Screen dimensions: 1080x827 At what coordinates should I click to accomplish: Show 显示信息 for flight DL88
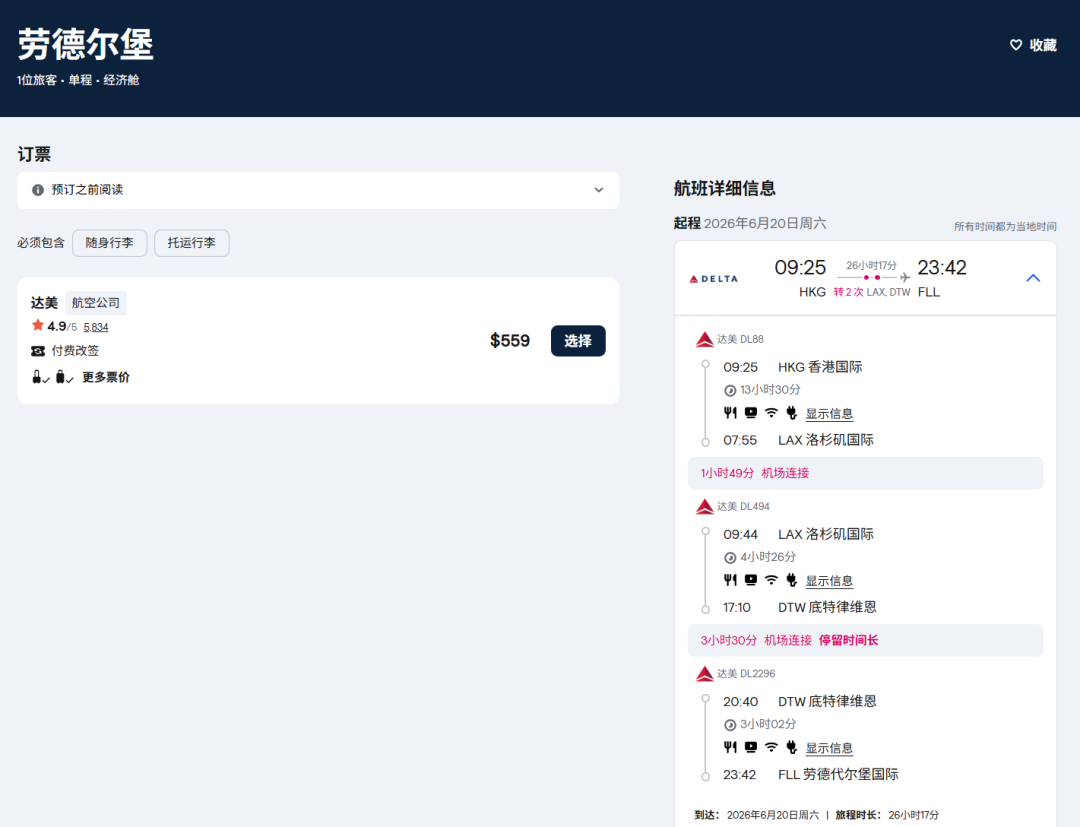point(829,414)
